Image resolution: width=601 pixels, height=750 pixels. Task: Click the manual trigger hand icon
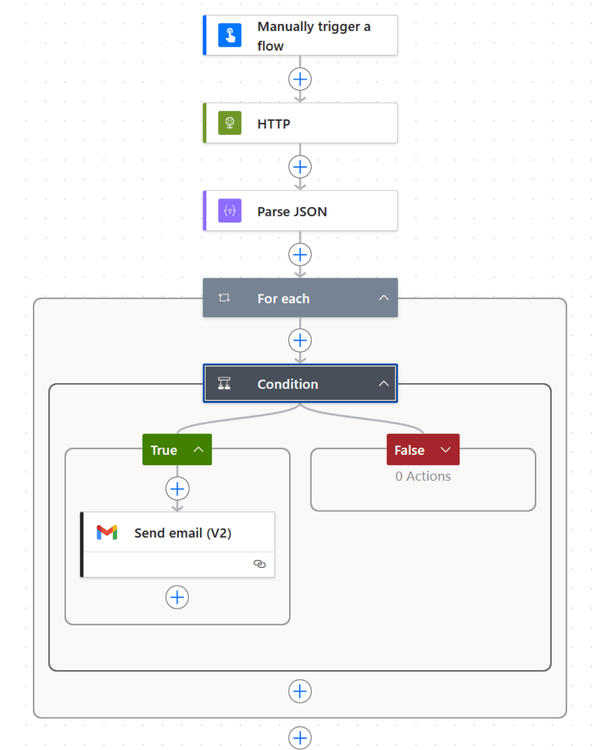[x=230, y=36]
